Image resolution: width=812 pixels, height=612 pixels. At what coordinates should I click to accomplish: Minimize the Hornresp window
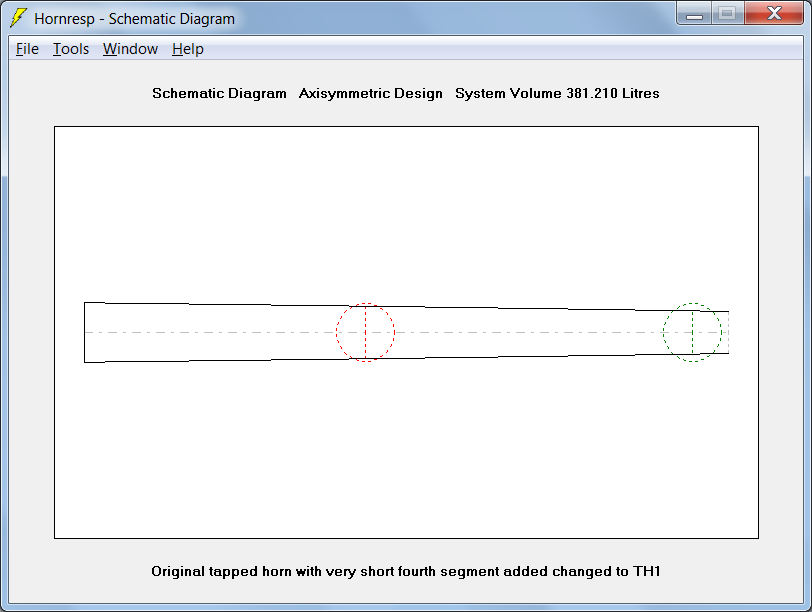[x=694, y=13]
